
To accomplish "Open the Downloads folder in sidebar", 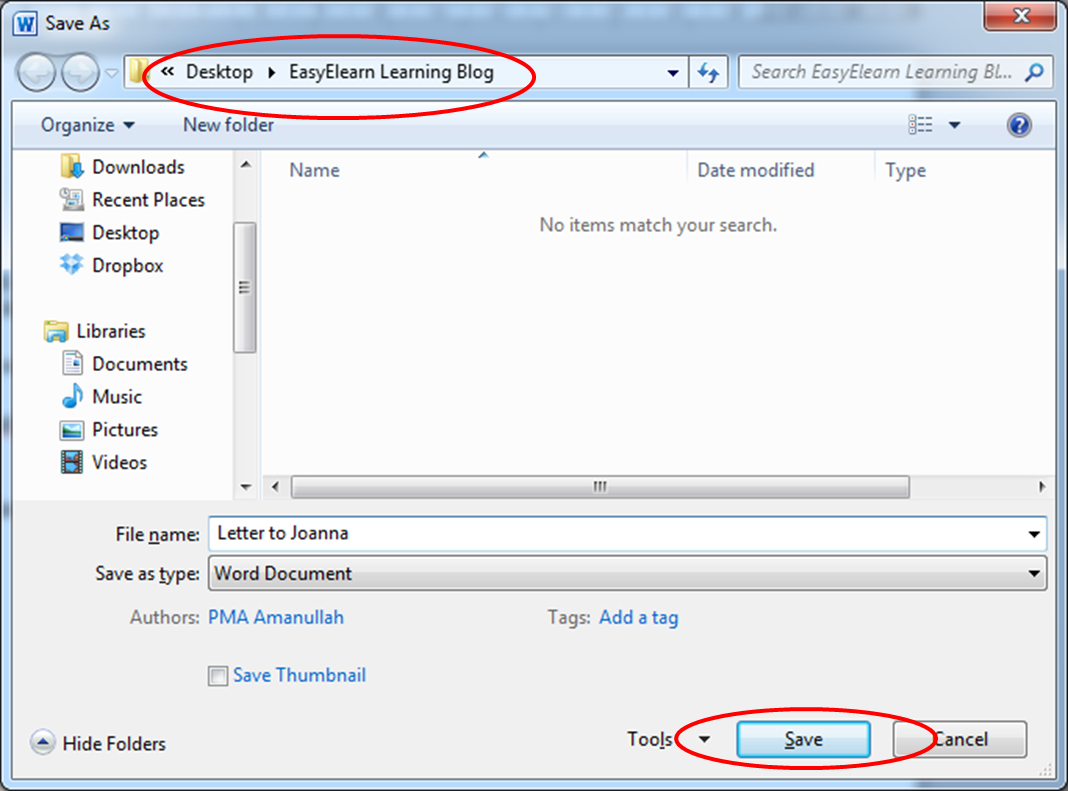I will pyautogui.click(x=140, y=166).
